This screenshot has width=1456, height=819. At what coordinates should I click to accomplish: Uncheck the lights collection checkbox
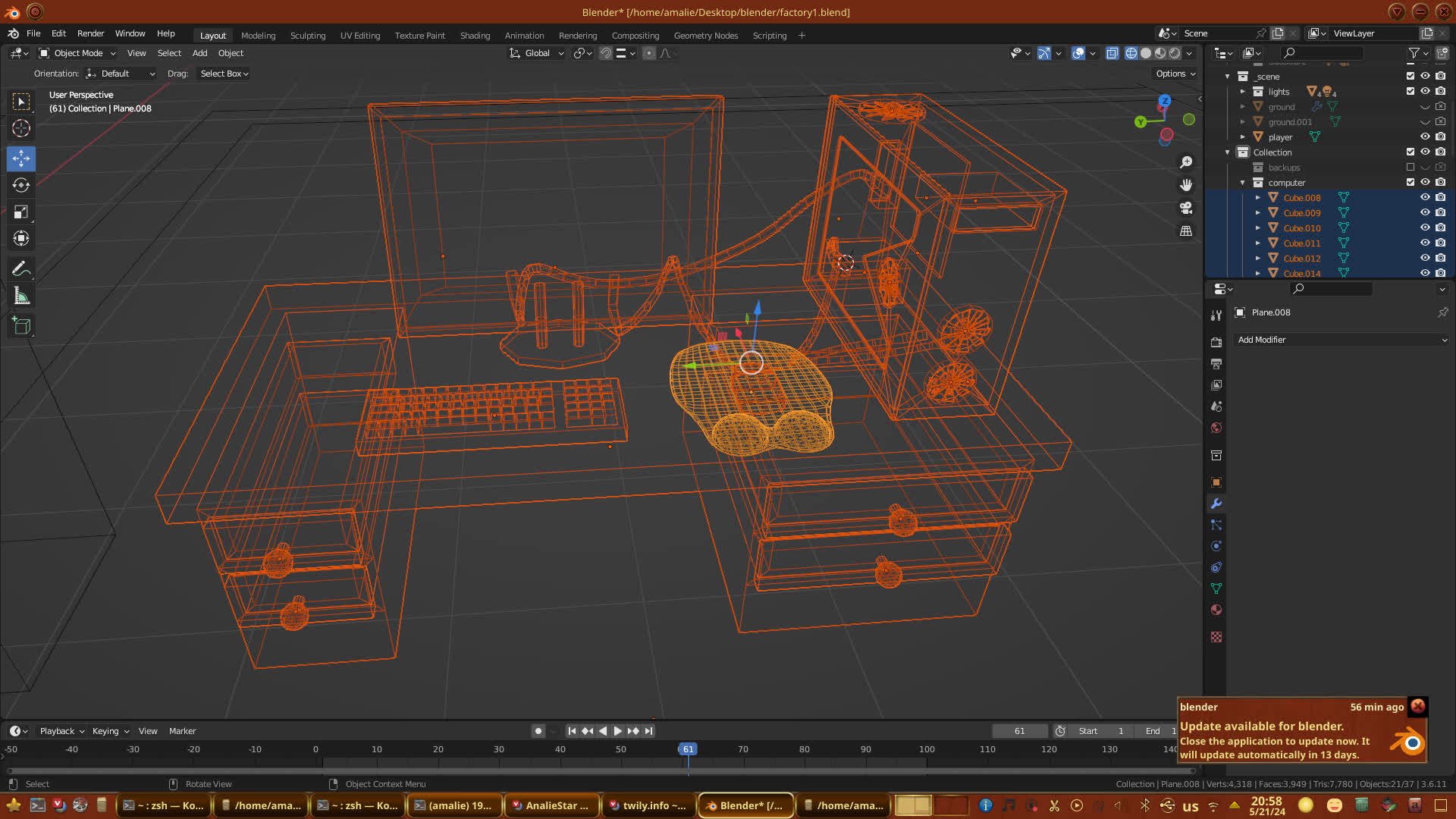click(x=1410, y=91)
